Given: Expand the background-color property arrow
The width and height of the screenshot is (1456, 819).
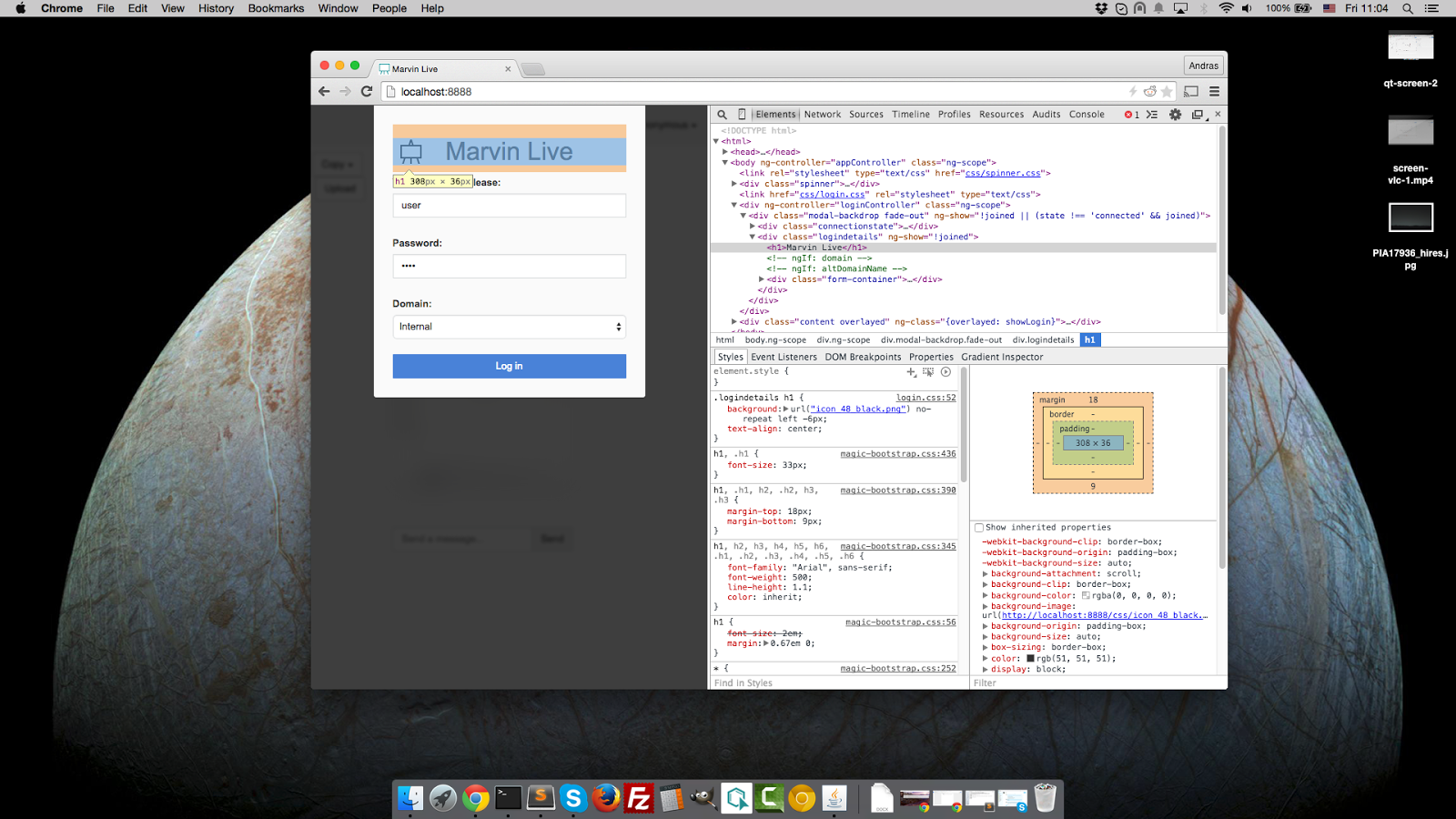Looking at the screenshot, I should click(x=986, y=595).
